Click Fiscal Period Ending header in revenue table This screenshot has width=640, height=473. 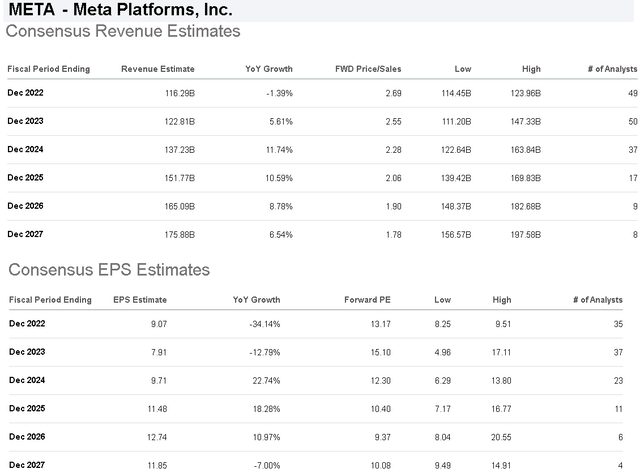48,69
